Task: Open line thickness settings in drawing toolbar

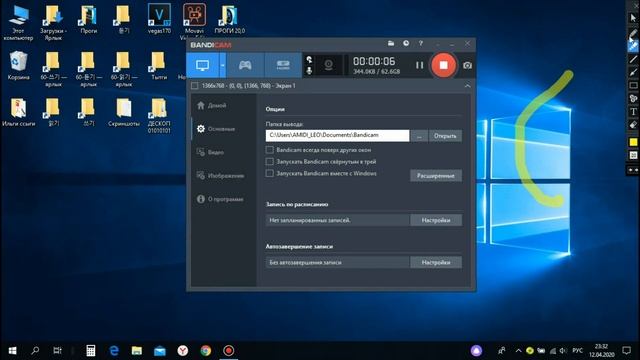Action: (633, 155)
